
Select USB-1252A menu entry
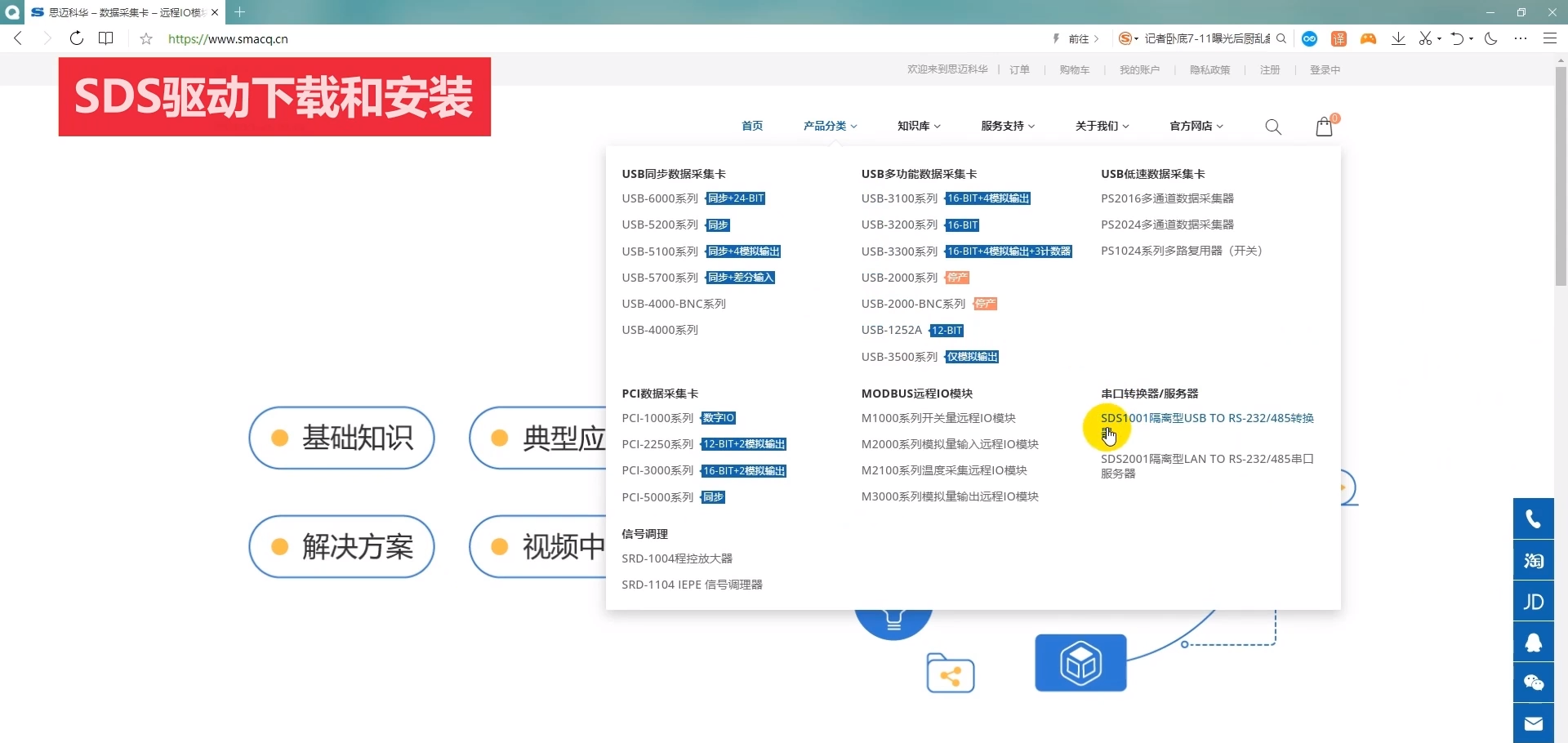891,330
